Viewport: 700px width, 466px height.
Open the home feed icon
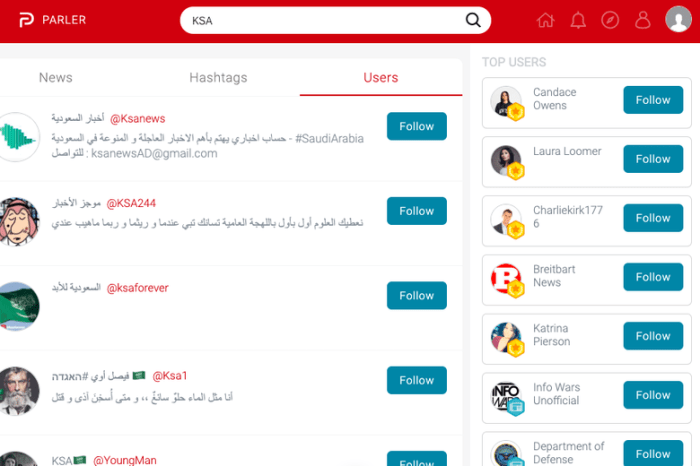pyautogui.click(x=546, y=20)
